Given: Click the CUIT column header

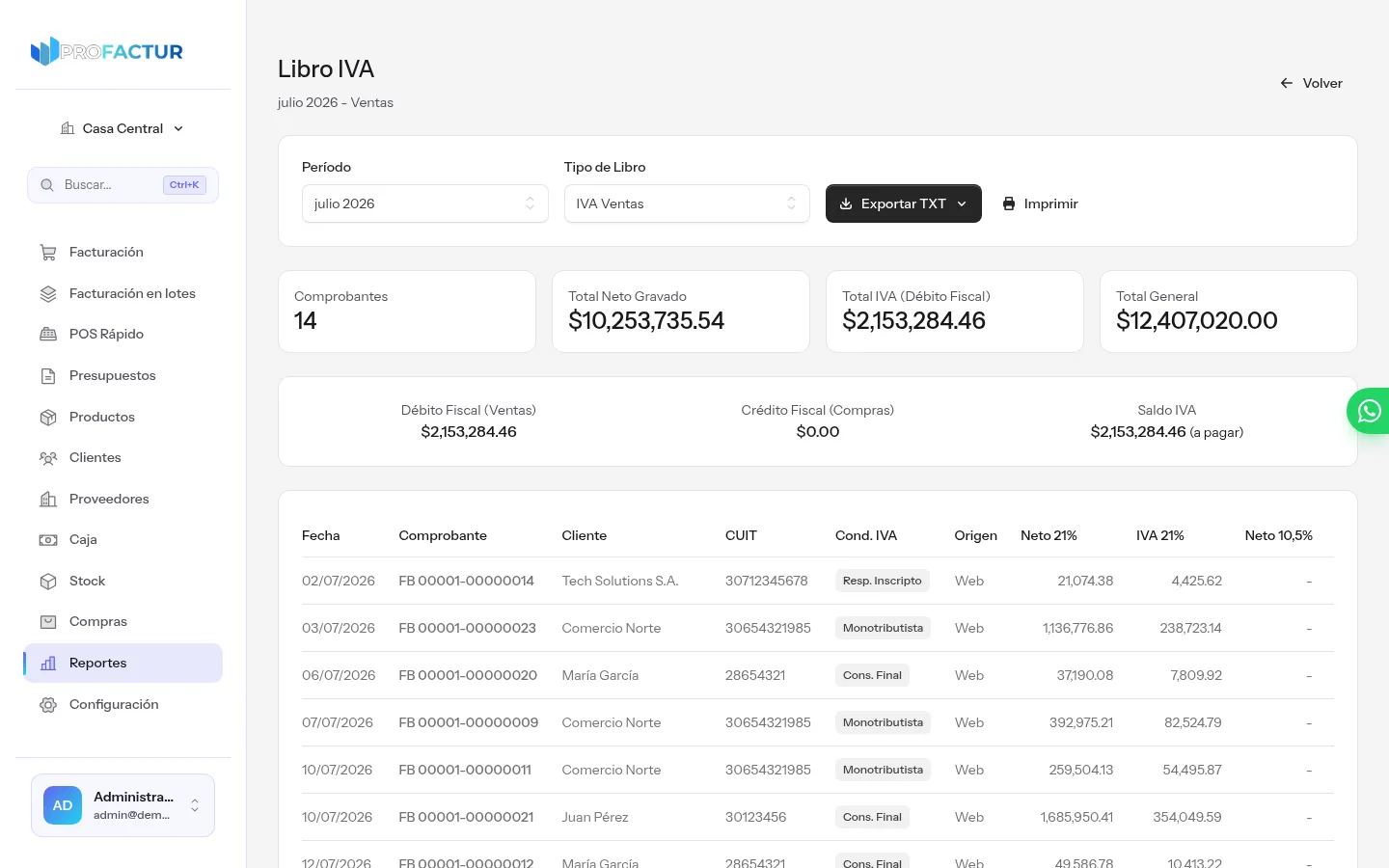Looking at the screenshot, I should pos(741,535).
